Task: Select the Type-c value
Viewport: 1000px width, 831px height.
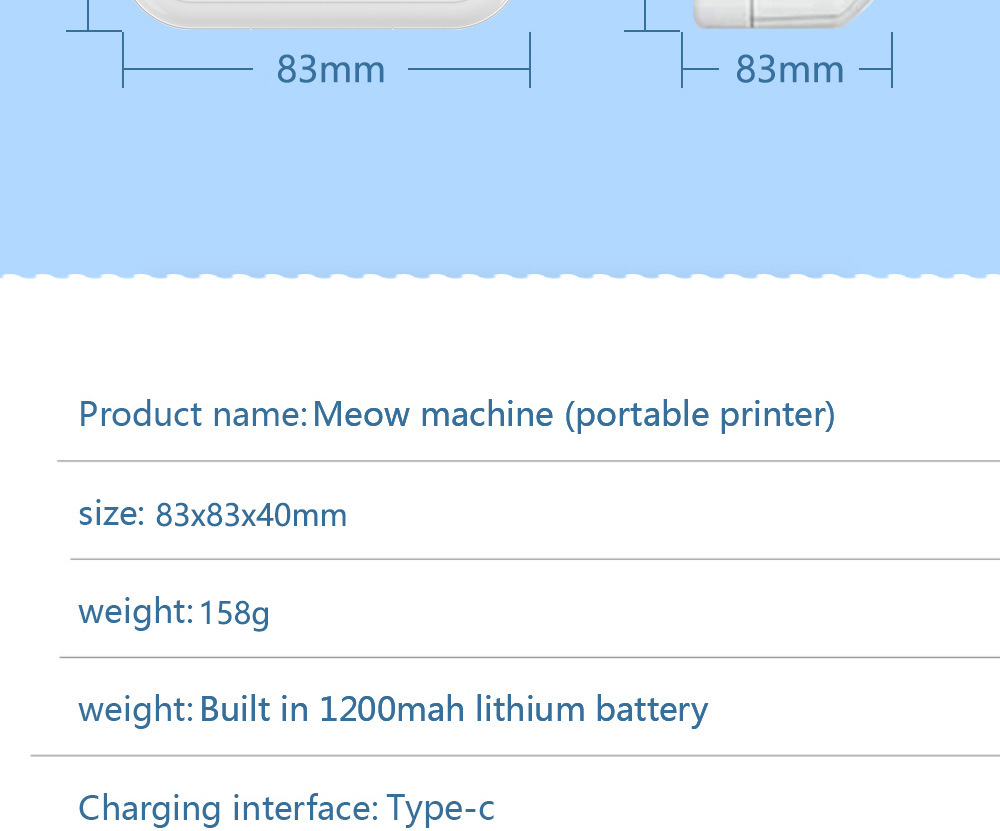Action: (440, 807)
